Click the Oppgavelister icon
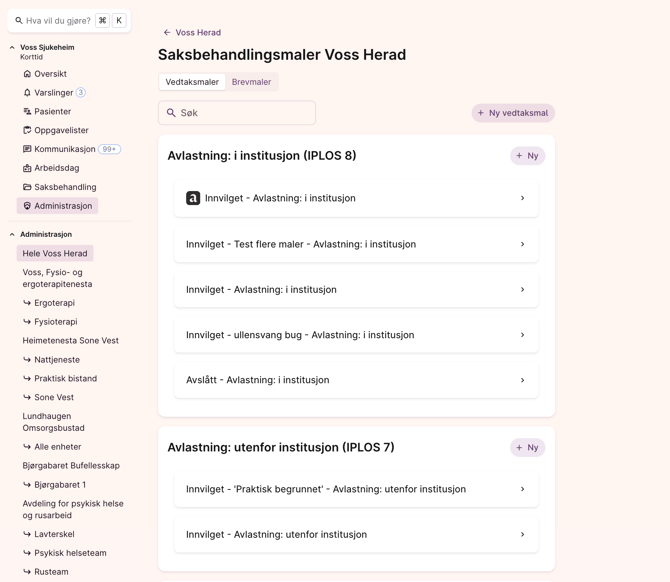Viewport: 670px width, 582px height. pos(27,130)
